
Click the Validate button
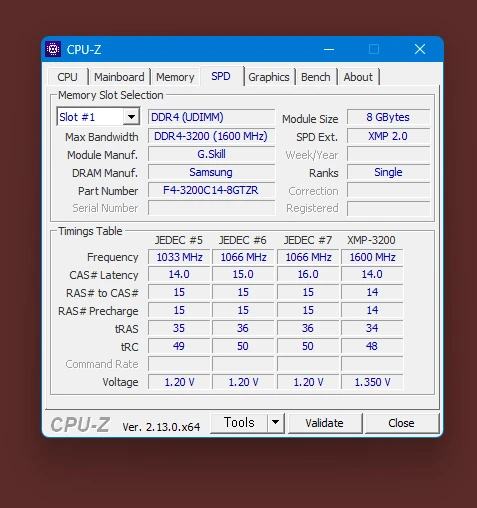tap(324, 423)
